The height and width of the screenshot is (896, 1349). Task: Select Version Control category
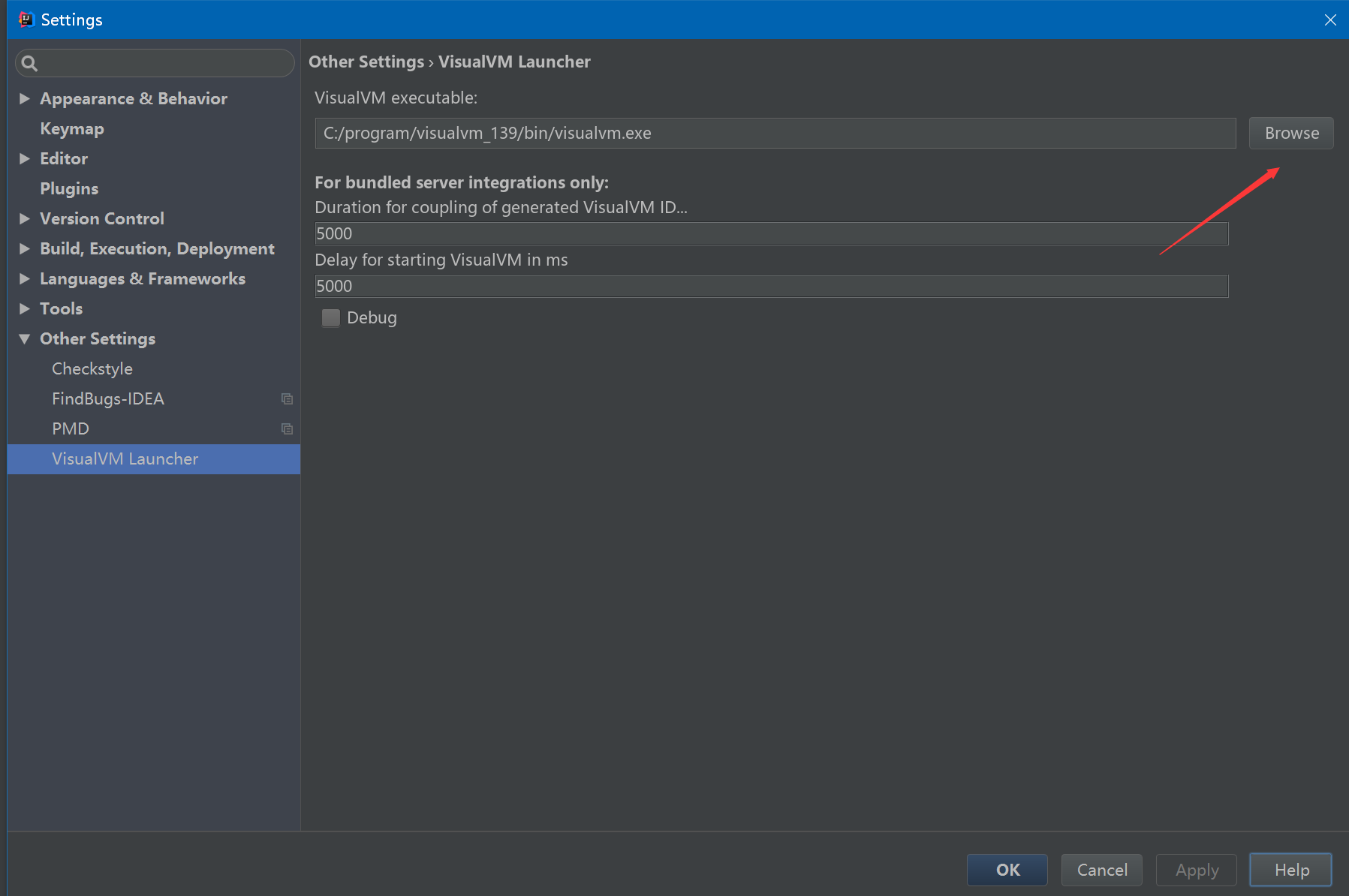coord(102,218)
